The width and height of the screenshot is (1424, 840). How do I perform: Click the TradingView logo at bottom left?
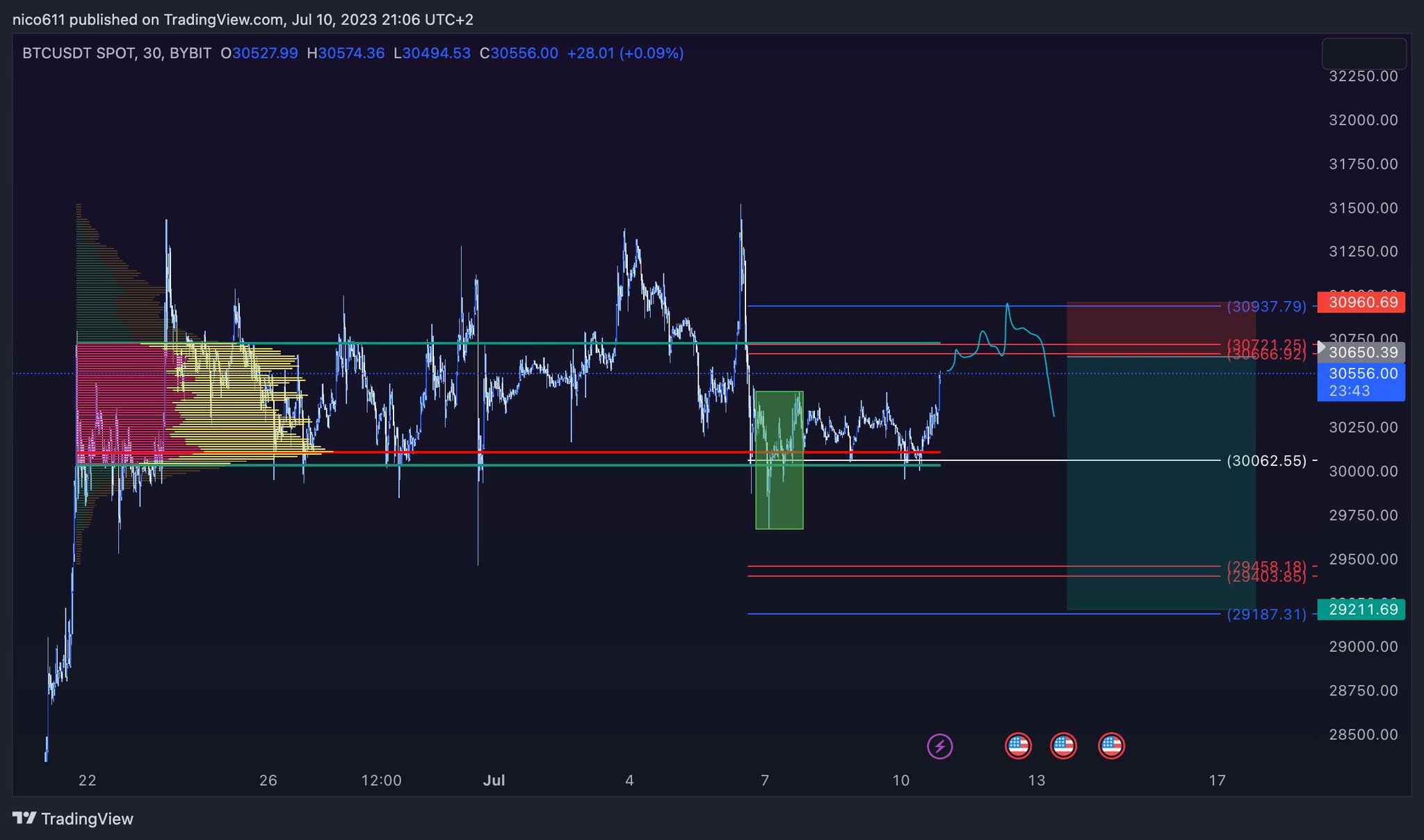point(73,818)
